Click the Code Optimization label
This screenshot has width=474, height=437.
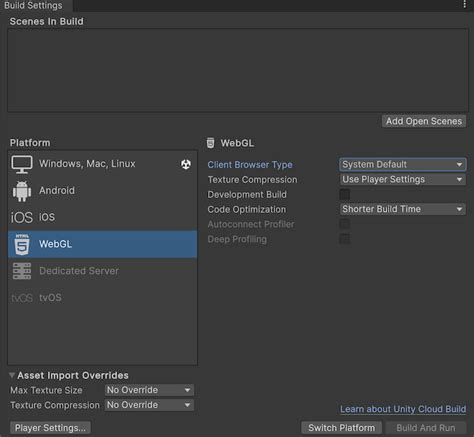tap(247, 209)
